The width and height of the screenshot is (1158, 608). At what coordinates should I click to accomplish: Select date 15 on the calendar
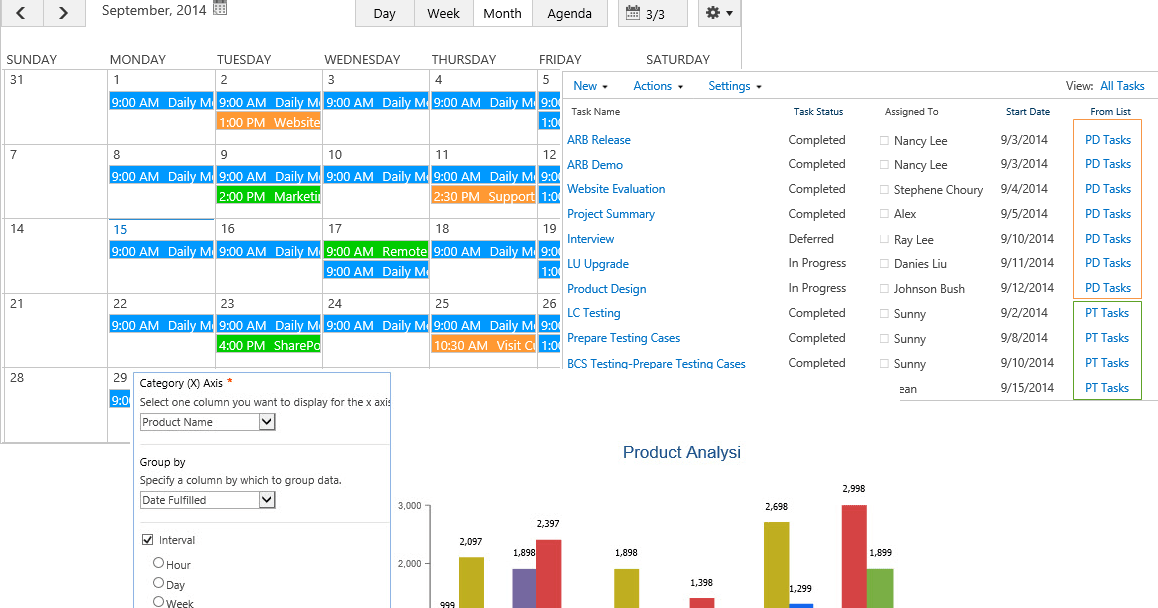(x=120, y=229)
